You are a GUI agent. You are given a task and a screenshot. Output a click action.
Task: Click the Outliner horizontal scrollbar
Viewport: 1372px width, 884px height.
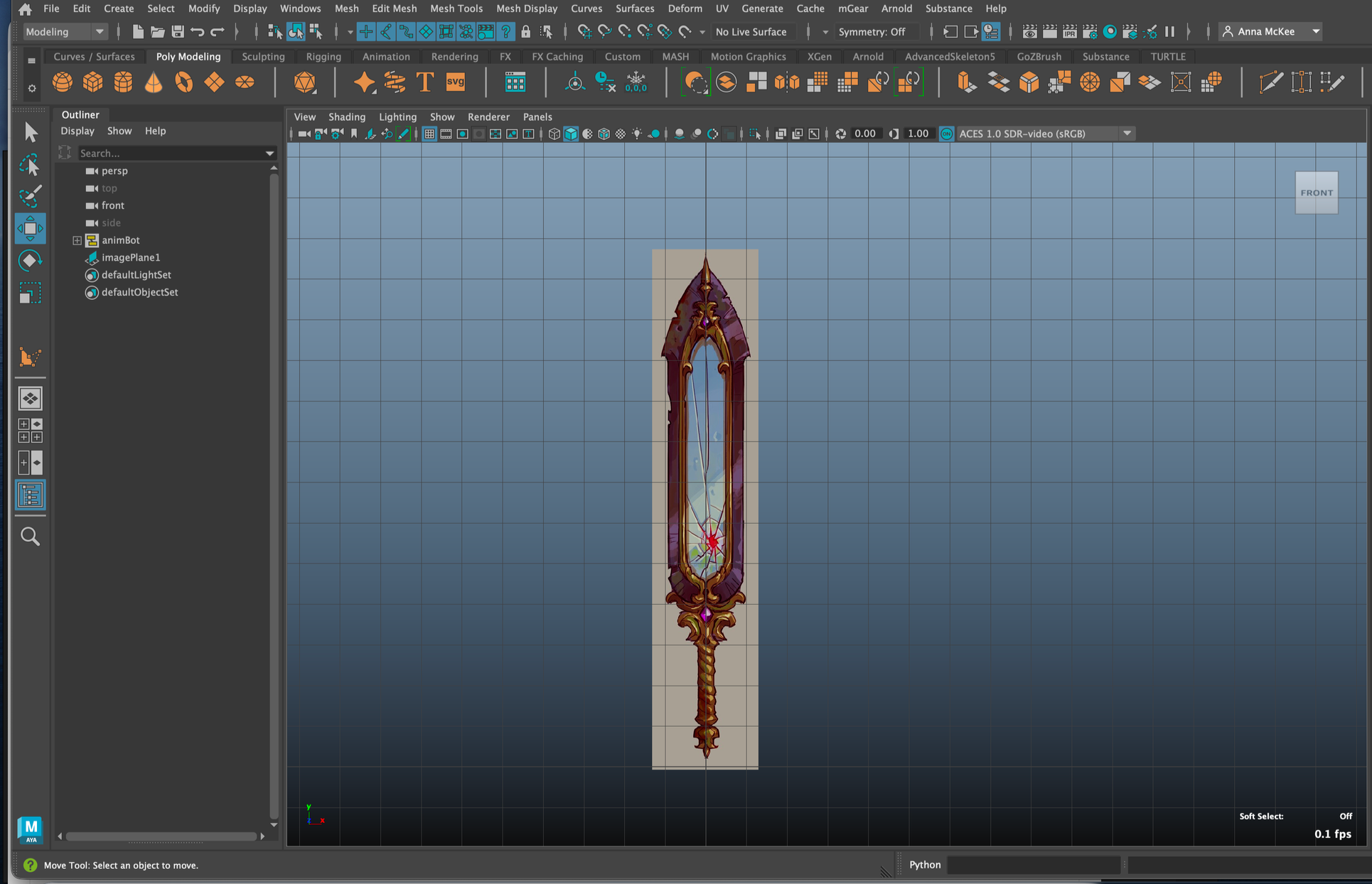click(161, 836)
